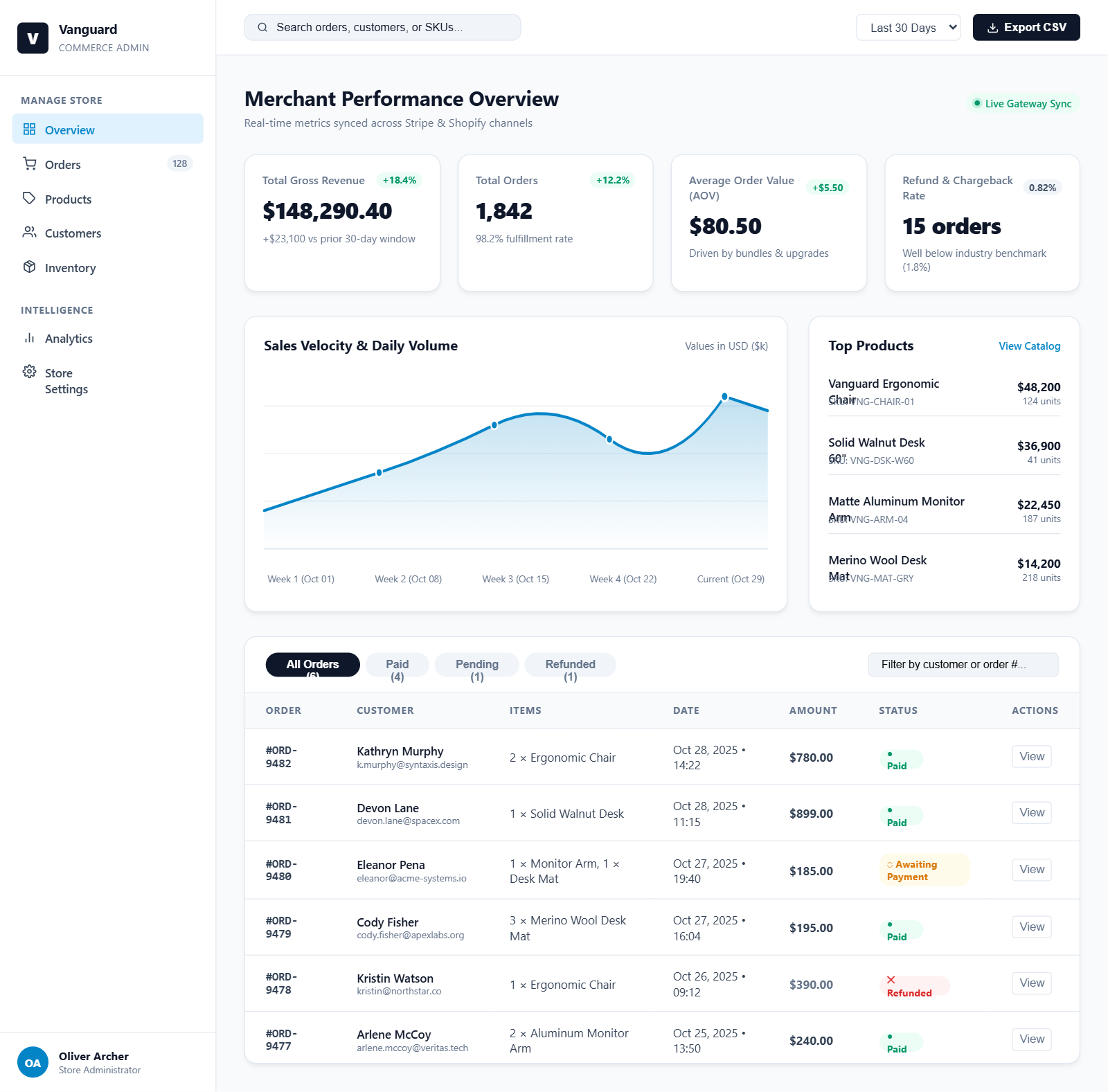
Task: Click the Overview grid icon
Action: [29, 129]
